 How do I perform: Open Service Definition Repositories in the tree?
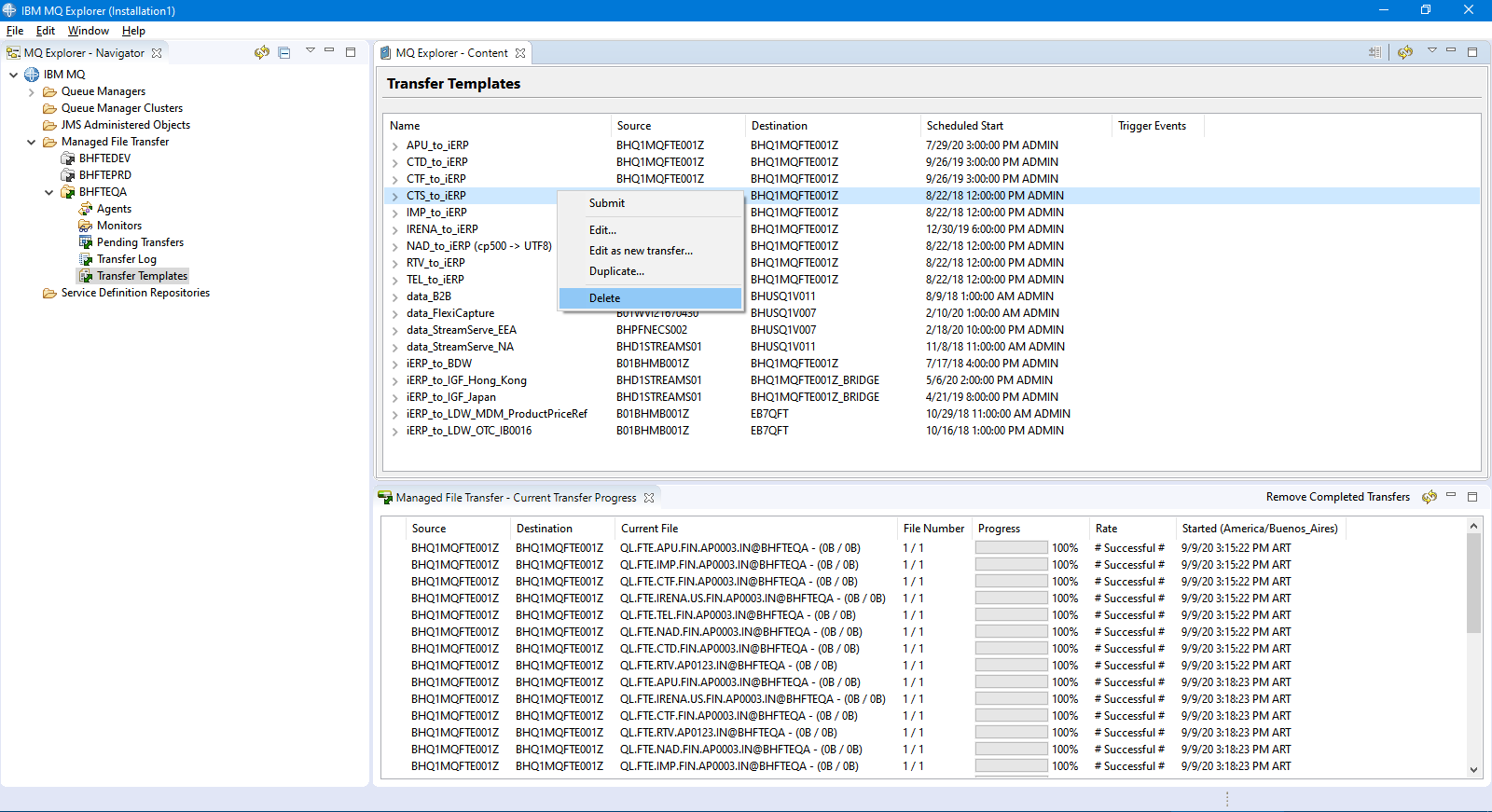pyautogui.click(x=135, y=293)
